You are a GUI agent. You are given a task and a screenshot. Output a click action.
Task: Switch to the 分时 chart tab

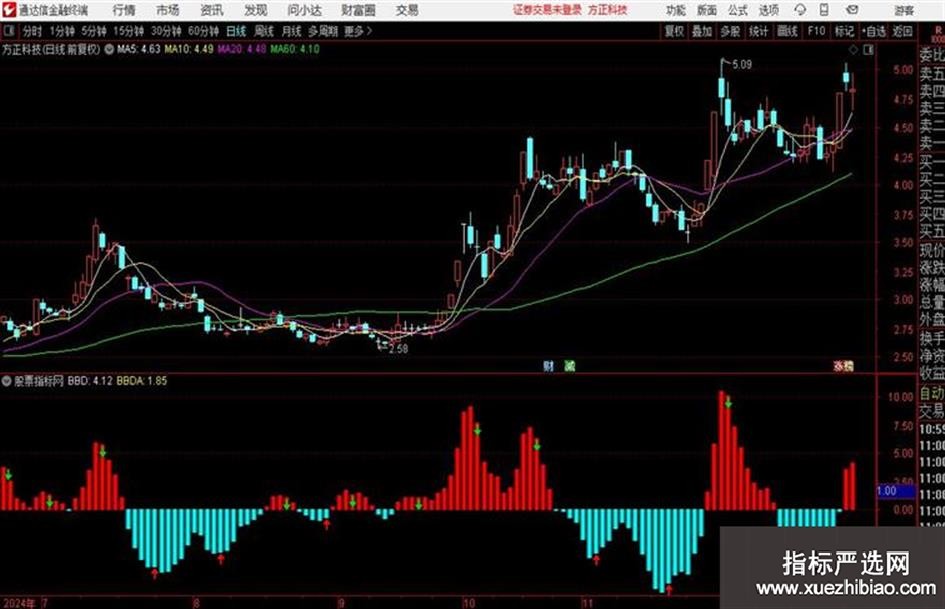pos(33,31)
